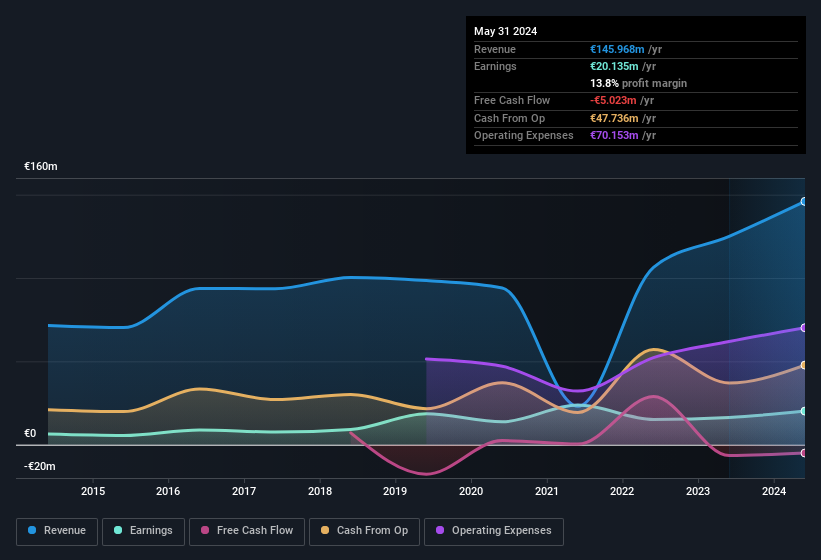821x560 pixels.
Task: Click the 13.8% profit margin text
Action: (x=638, y=83)
